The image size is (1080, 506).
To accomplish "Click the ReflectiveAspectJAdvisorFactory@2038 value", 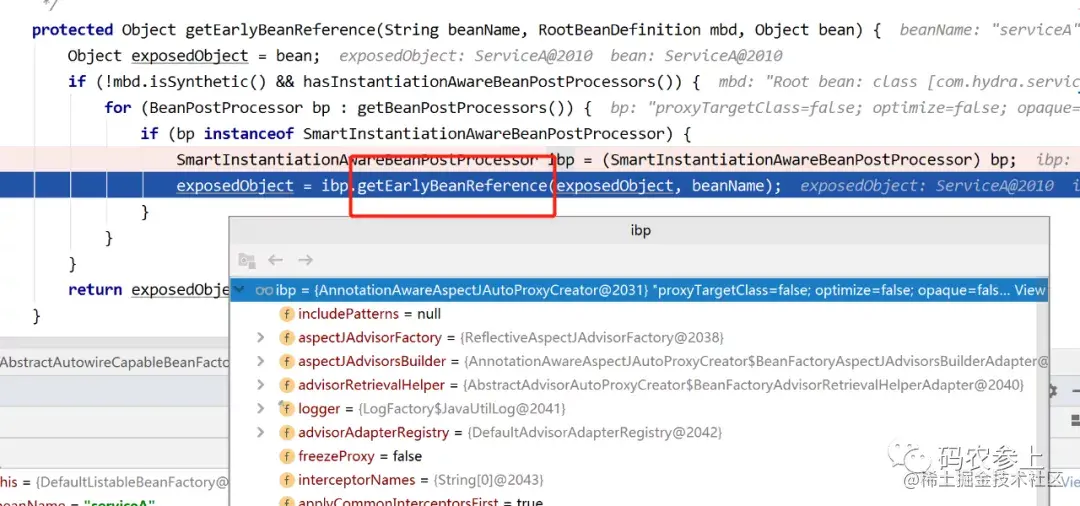I will pos(592,338).
